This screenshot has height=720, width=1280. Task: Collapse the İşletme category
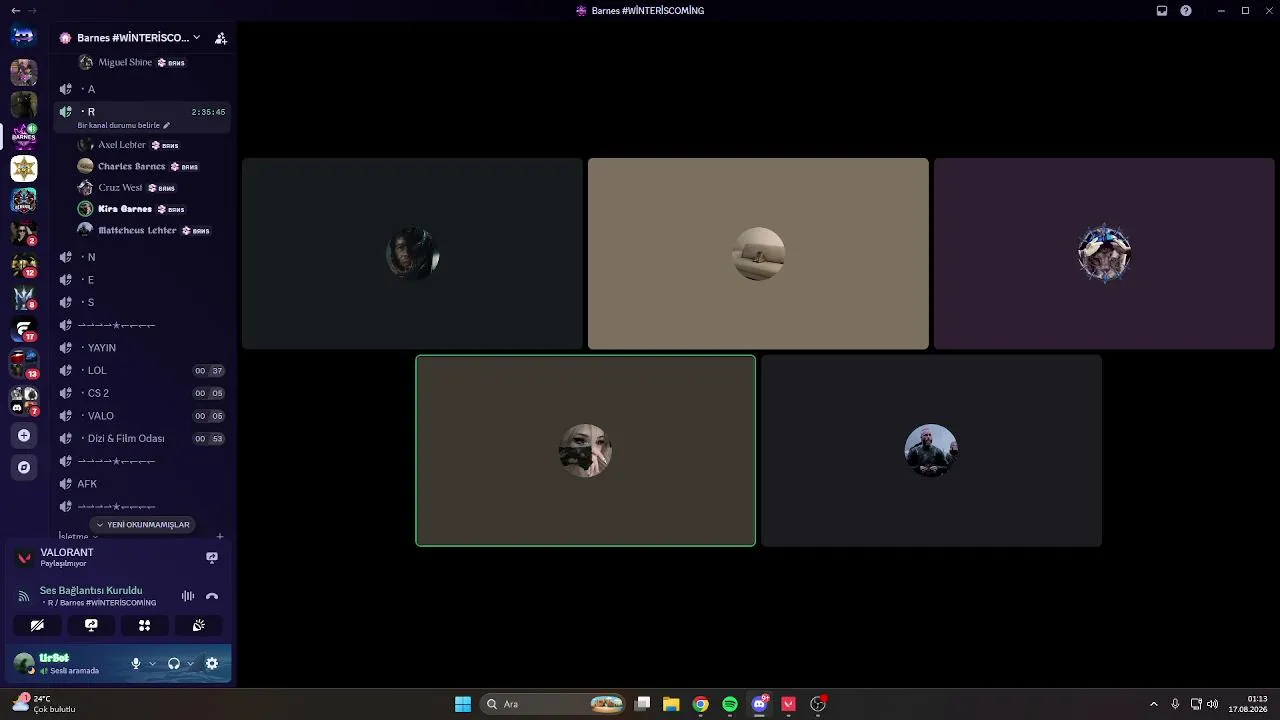[x=78, y=537]
